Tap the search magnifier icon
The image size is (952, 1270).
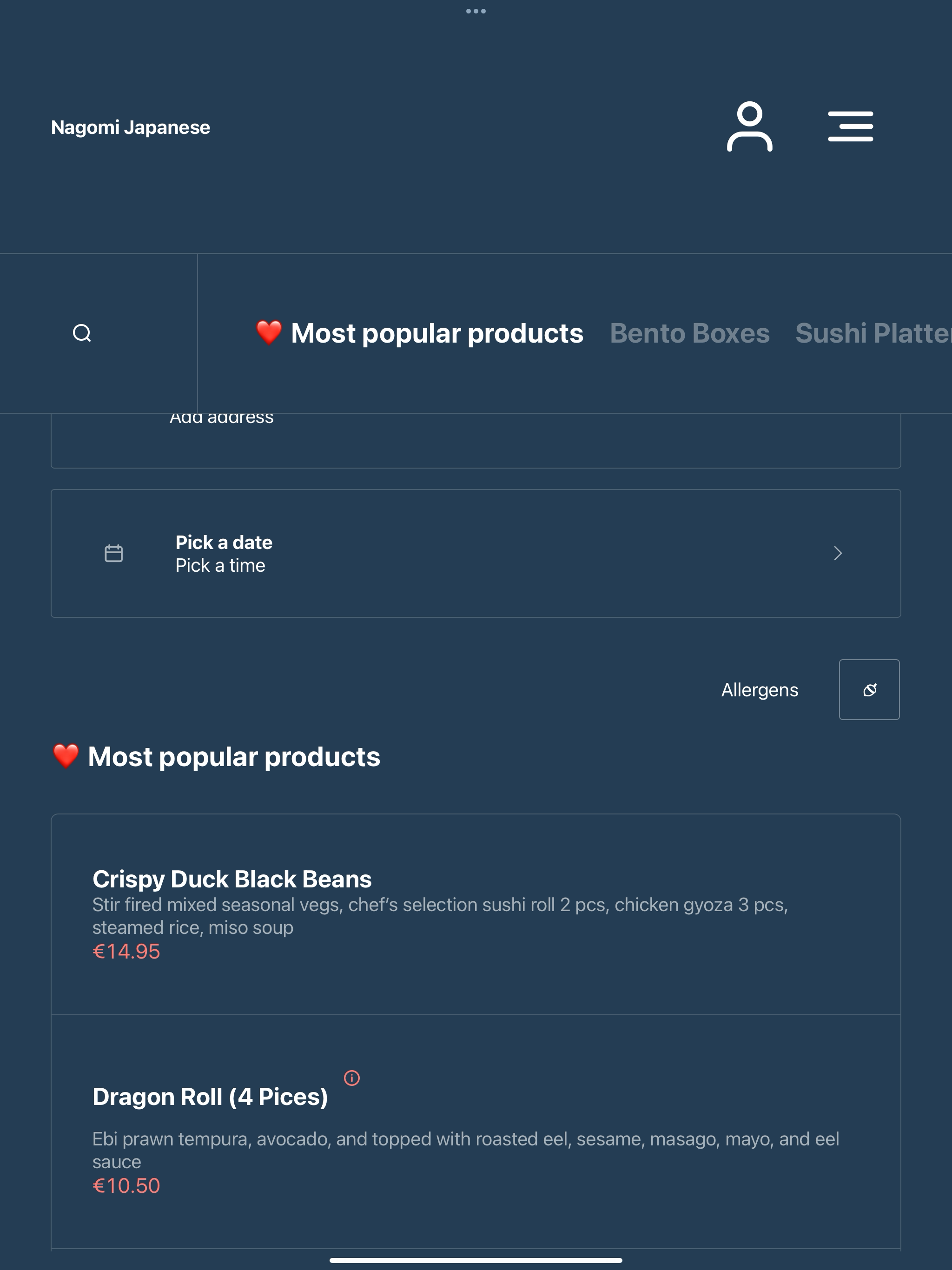[82, 333]
